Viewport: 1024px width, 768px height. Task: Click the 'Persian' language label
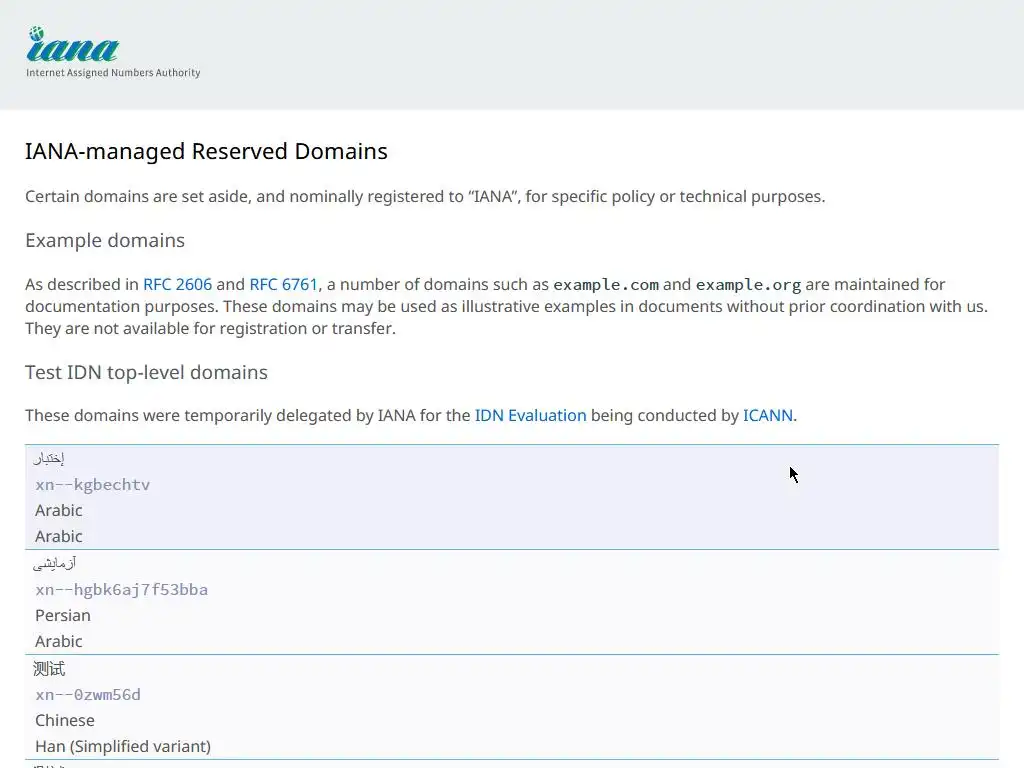click(x=63, y=615)
